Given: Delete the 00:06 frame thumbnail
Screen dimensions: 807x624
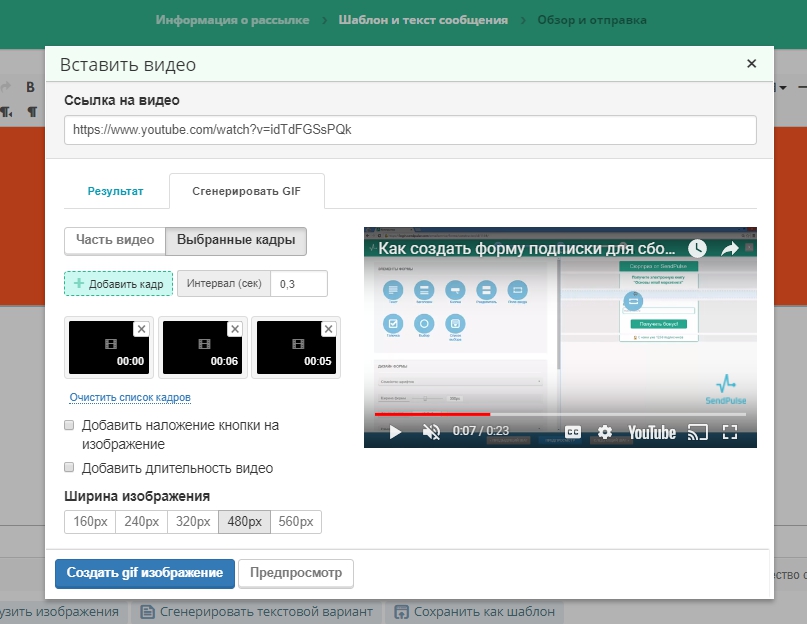Looking at the screenshot, I should [235, 329].
